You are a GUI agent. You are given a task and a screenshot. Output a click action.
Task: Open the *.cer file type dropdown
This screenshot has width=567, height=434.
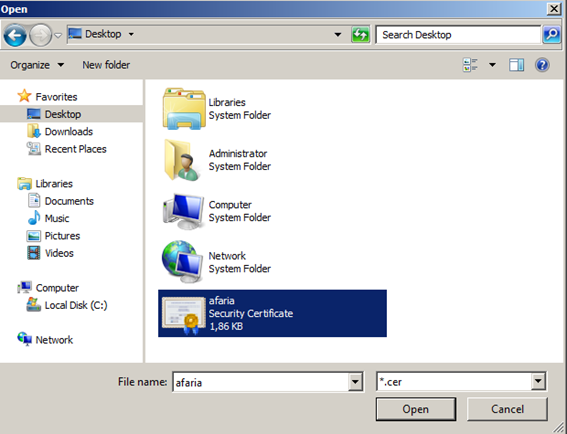tap(461, 382)
